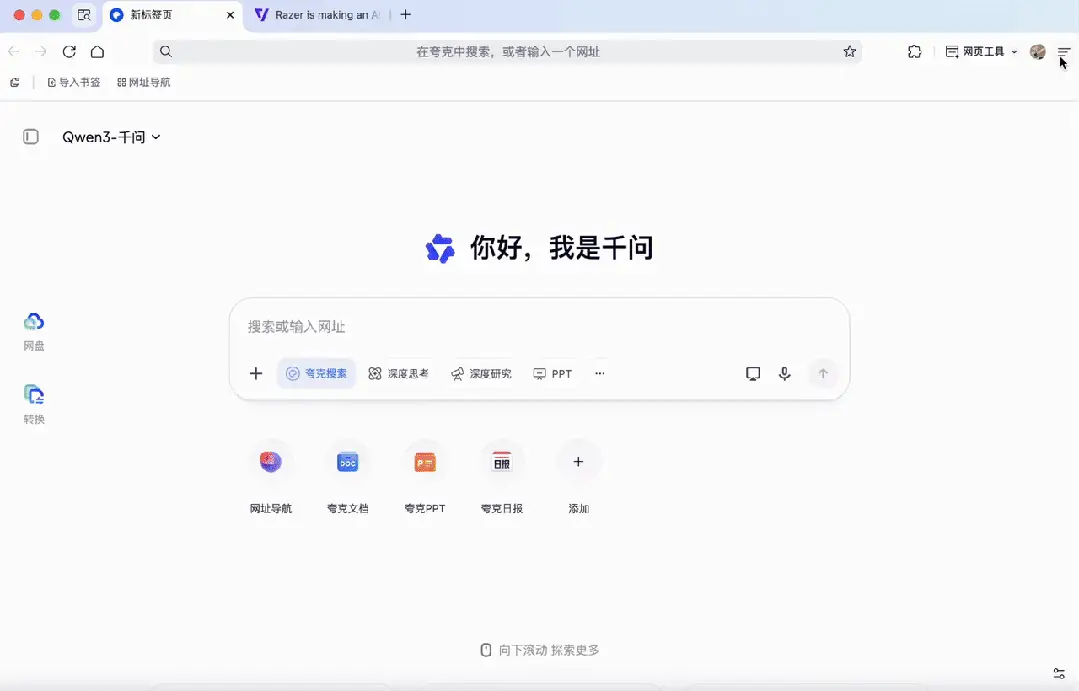Enable 深度思考 deep thinking mode
1079x691 pixels.
click(399, 373)
